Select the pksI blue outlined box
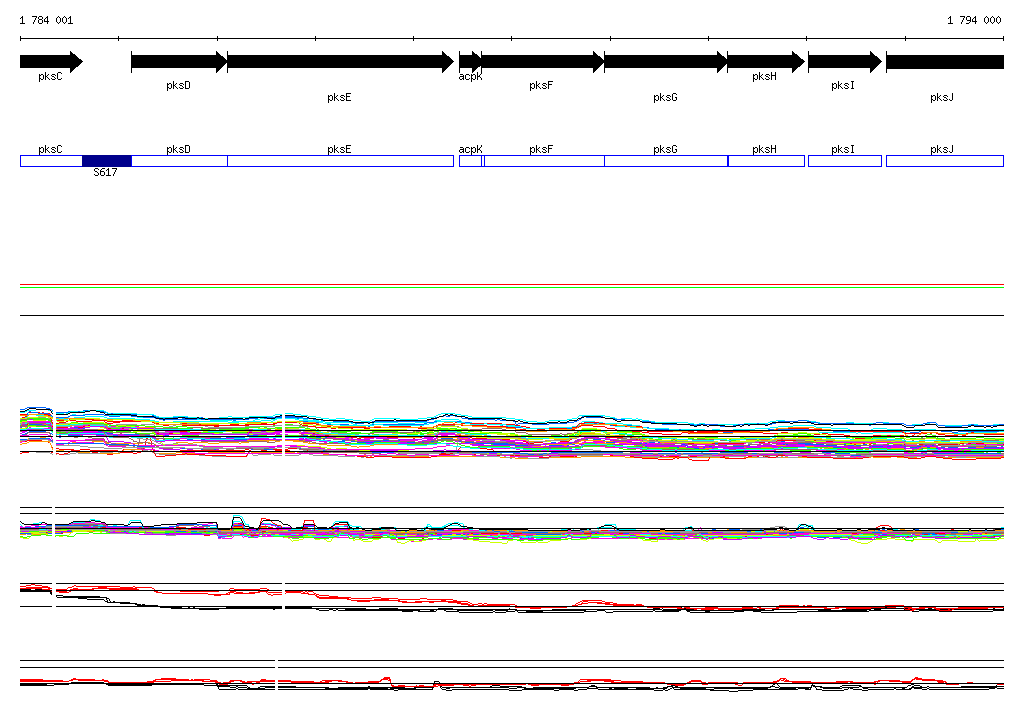 pos(845,161)
